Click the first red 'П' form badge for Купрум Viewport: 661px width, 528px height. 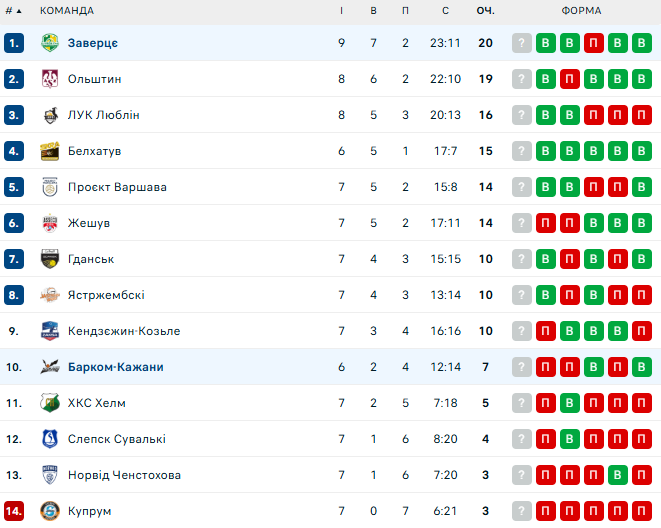(546, 511)
